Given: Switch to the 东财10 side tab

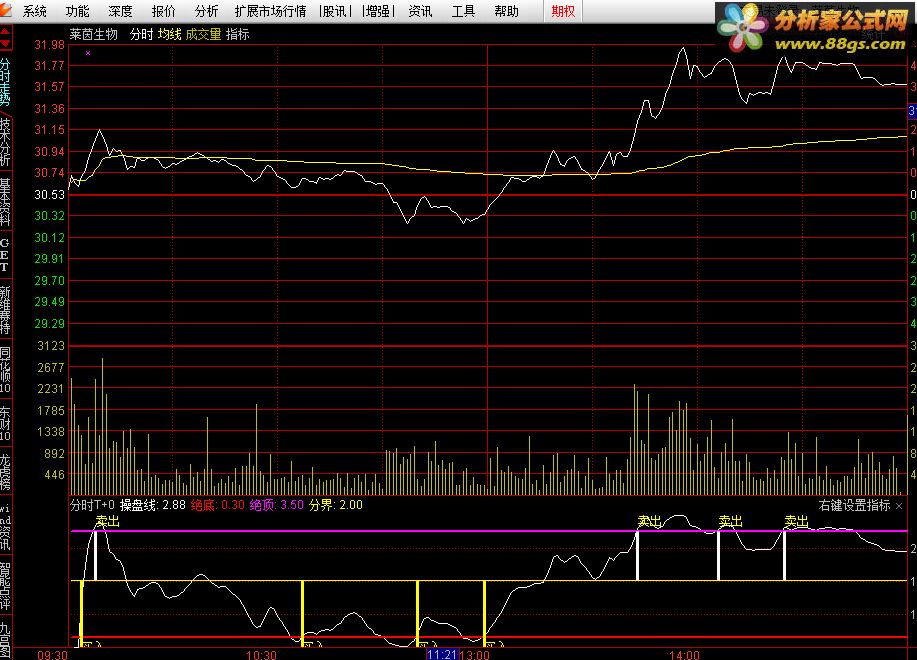Looking at the screenshot, I should click(x=5, y=423).
